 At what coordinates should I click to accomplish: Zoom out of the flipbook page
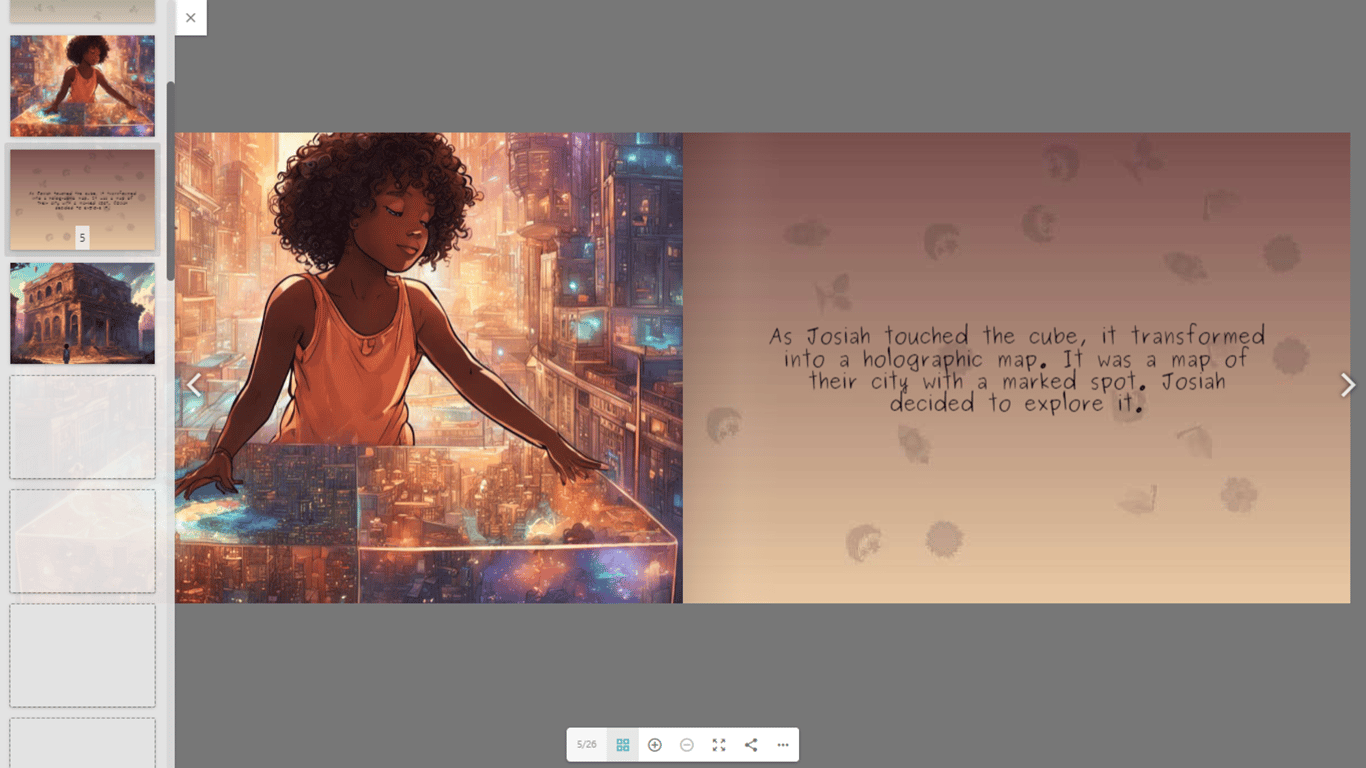click(687, 744)
